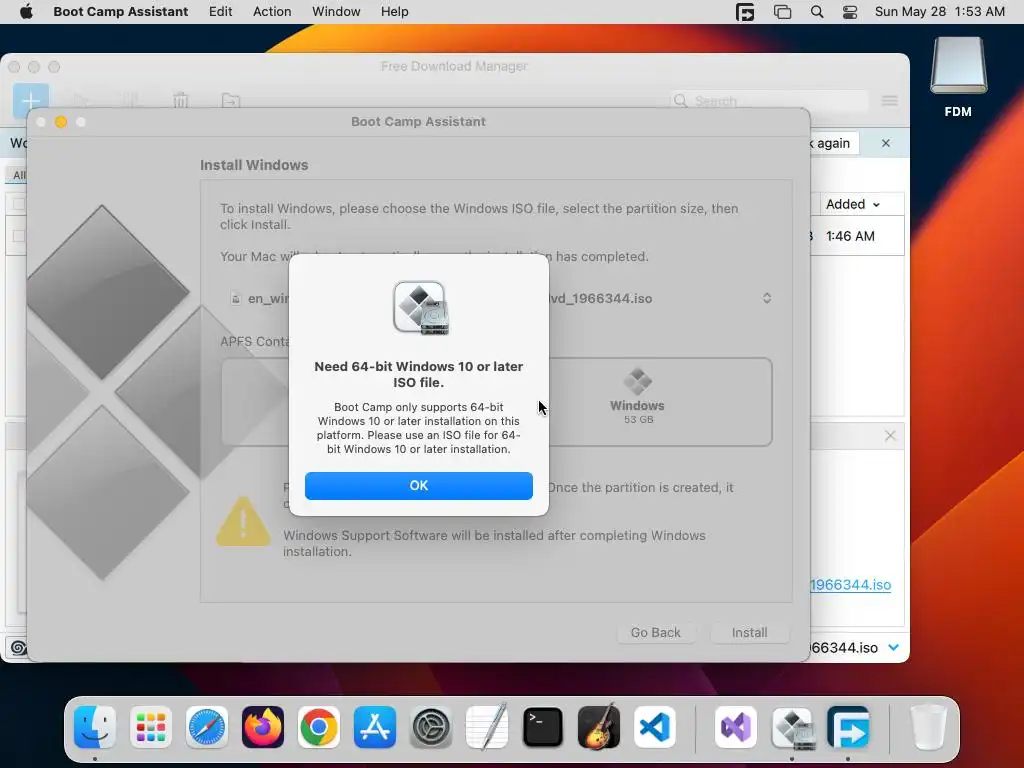Viewport: 1024px width, 768px height.
Task: Click OK in the ISO error dialog
Action: tap(419, 485)
